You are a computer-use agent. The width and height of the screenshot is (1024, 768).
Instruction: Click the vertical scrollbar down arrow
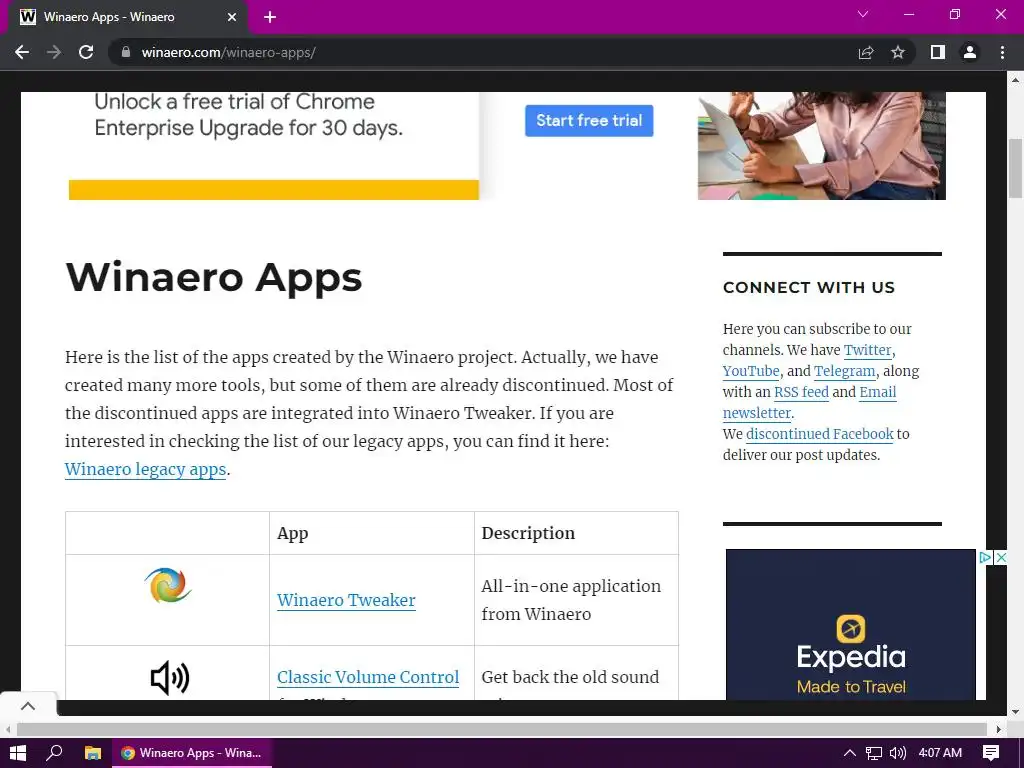coord(1015,712)
